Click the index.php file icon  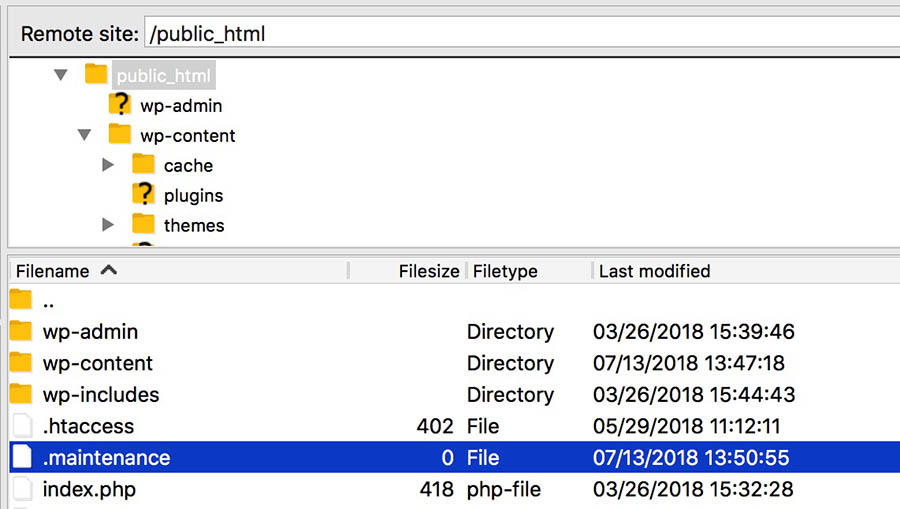21,490
